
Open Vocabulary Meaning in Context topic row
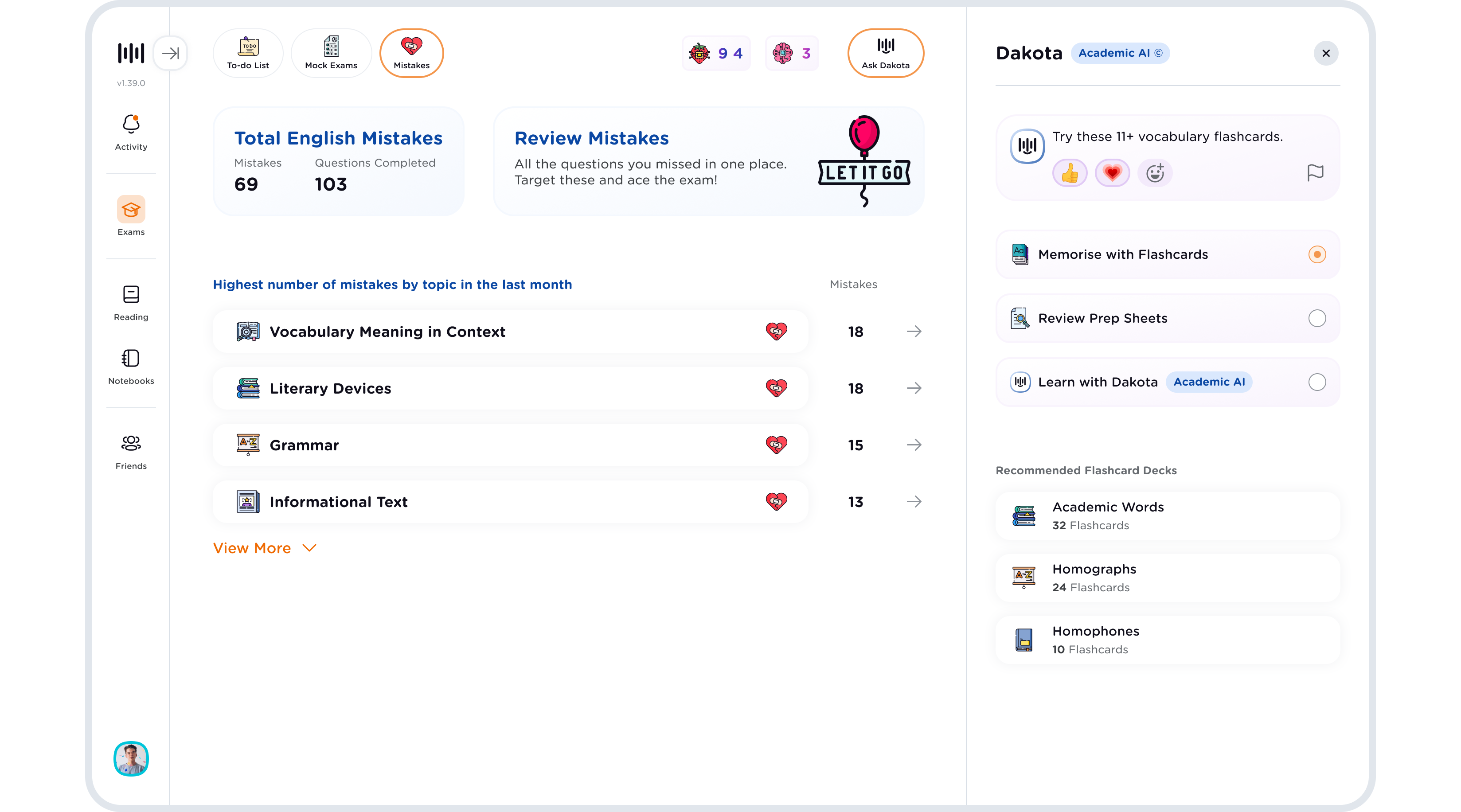(511, 332)
